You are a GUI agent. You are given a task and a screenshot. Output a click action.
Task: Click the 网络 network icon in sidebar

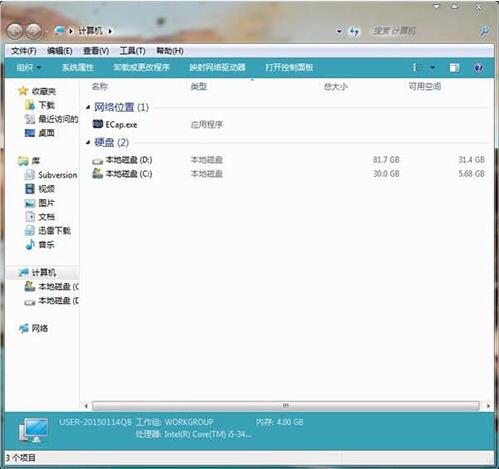pyautogui.click(x=23, y=328)
